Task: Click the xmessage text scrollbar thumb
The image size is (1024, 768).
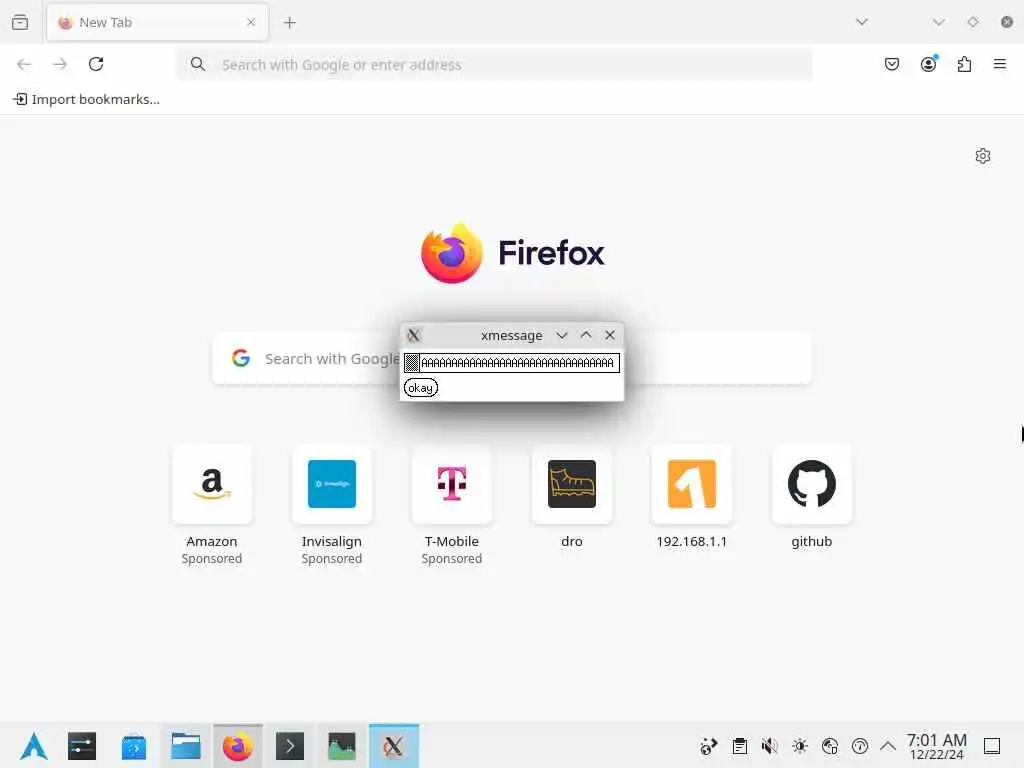Action: pyautogui.click(x=411, y=362)
